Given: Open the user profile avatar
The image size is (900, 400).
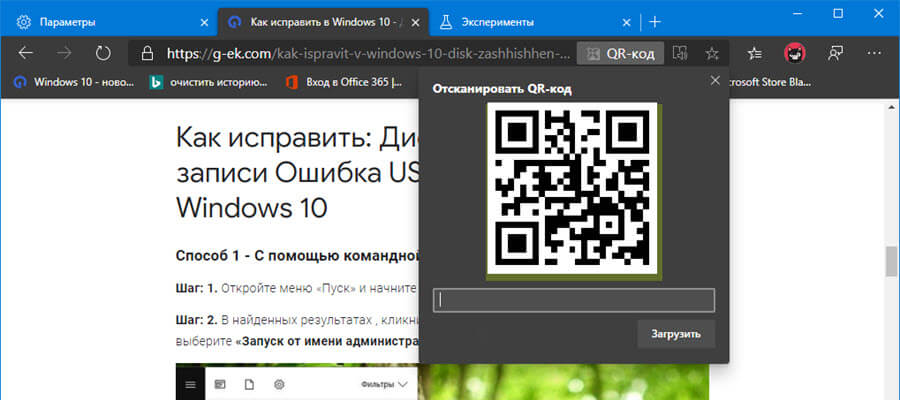Looking at the screenshot, I should (x=795, y=53).
